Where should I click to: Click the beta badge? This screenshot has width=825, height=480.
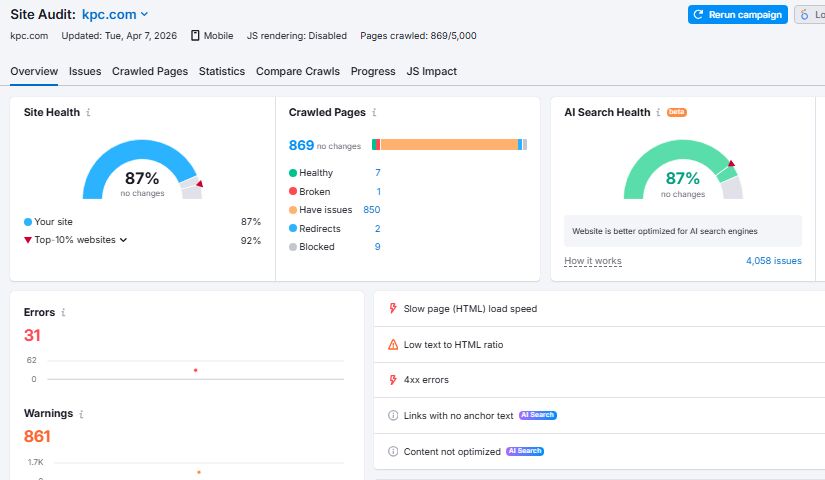677,112
